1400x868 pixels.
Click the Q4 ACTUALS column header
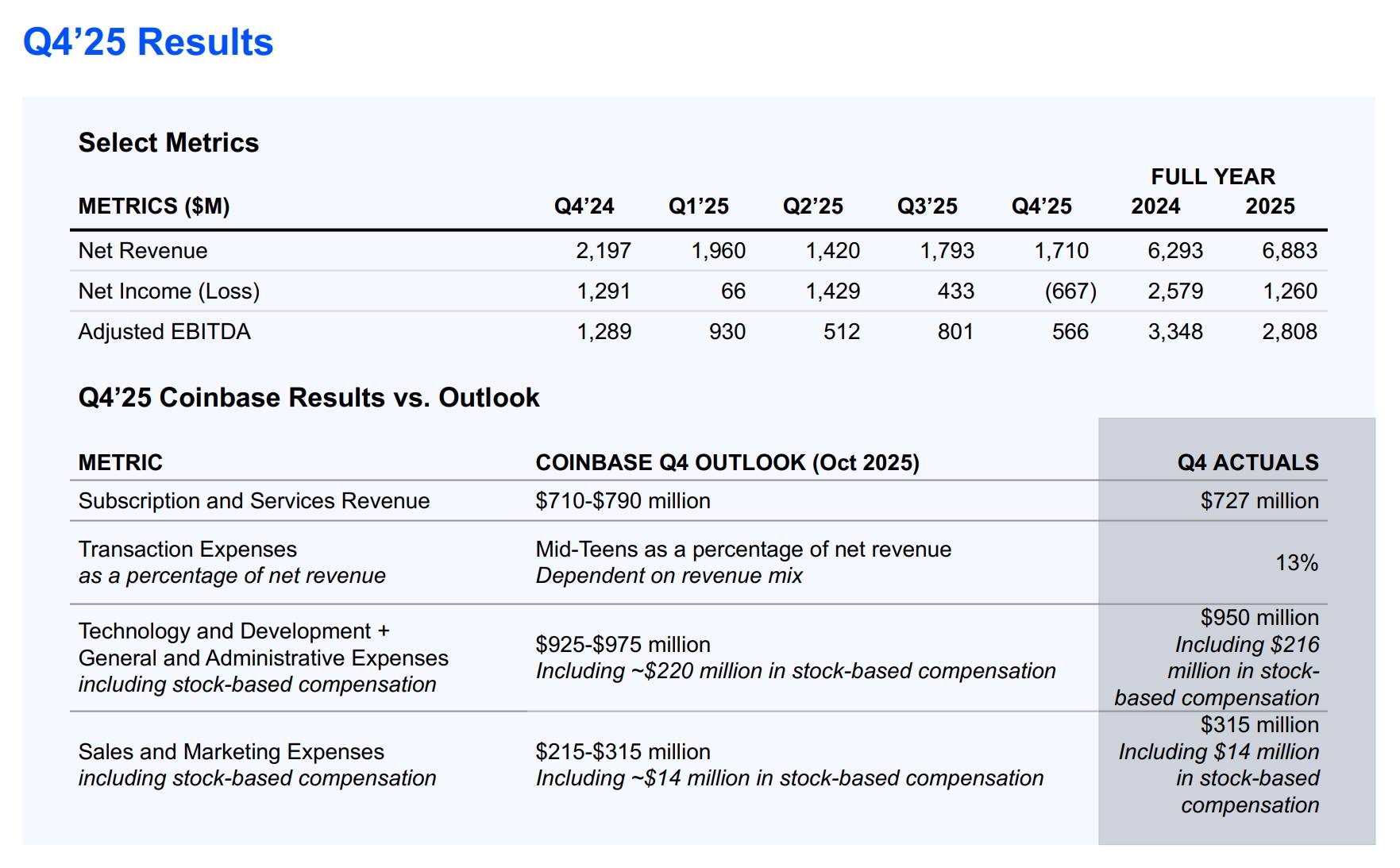pyautogui.click(x=1248, y=462)
